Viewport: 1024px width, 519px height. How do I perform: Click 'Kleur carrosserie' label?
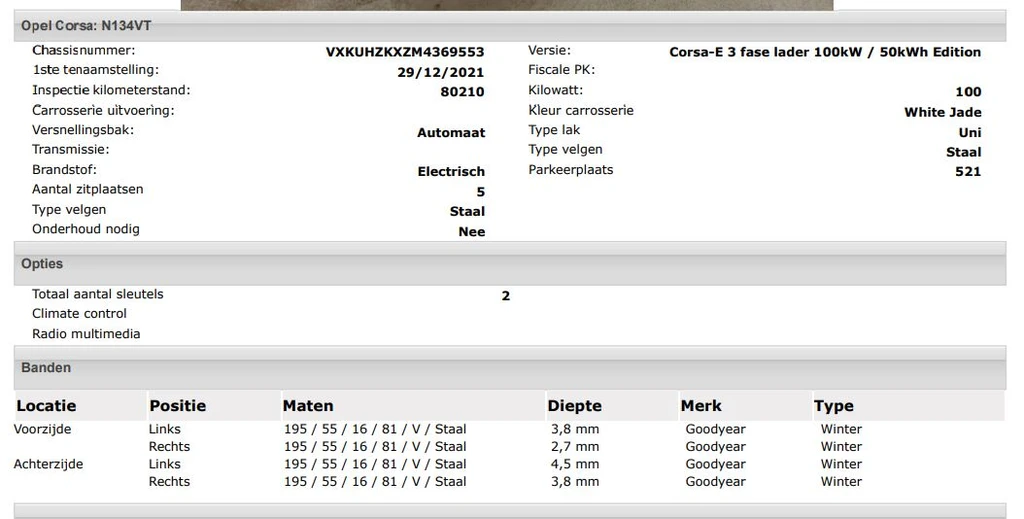tap(581, 110)
